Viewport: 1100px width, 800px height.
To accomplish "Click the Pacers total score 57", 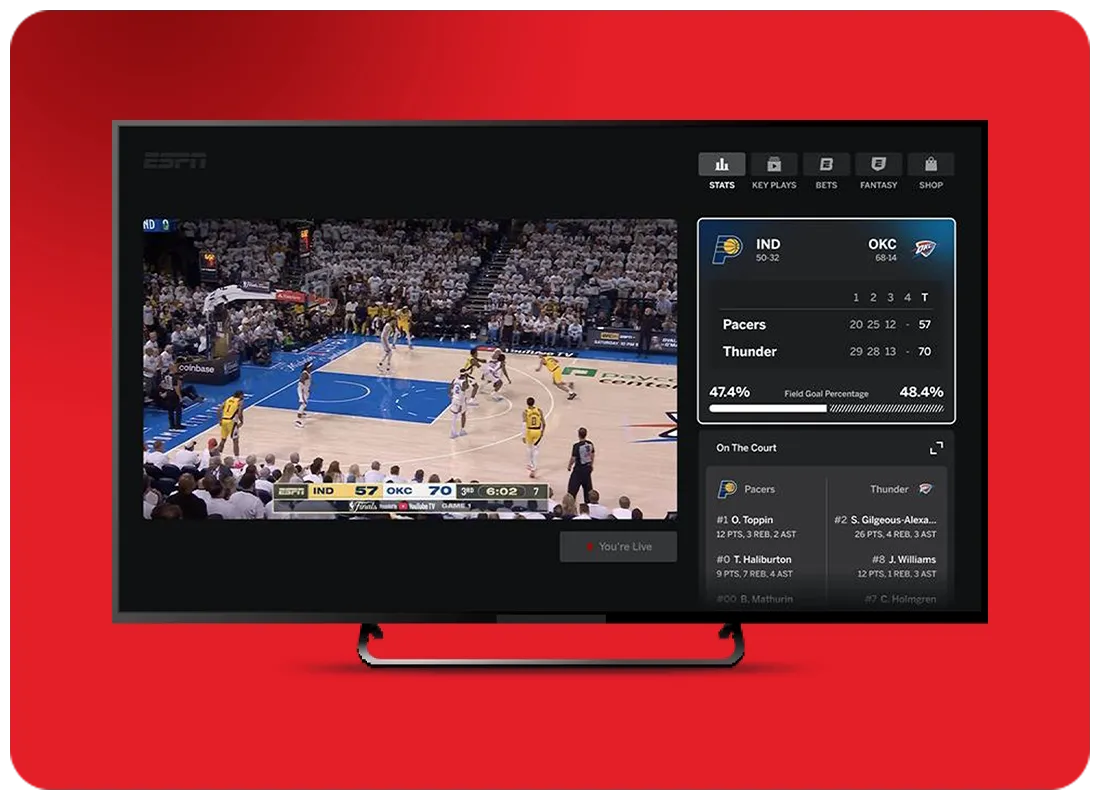I will pos(925,324).
